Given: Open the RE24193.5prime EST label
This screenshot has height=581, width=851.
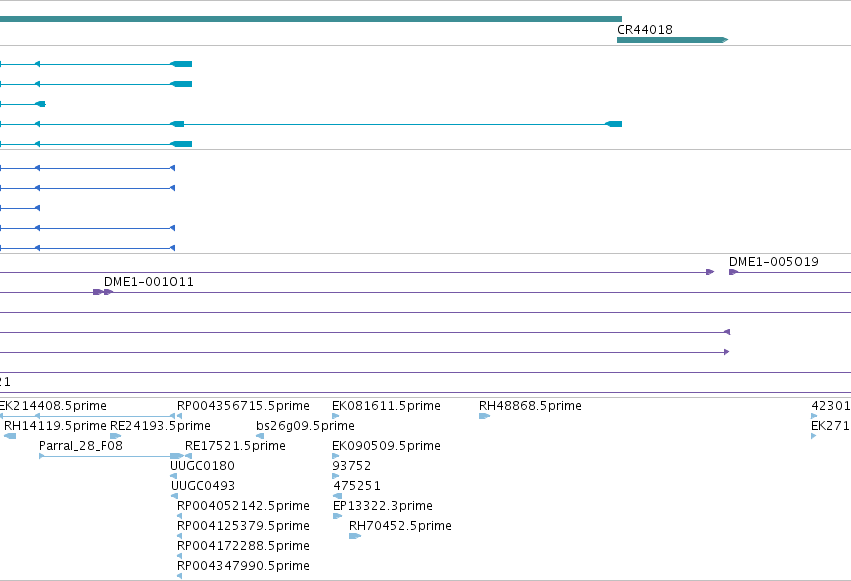Looking at the screenshot, I should tap(160, 426).
